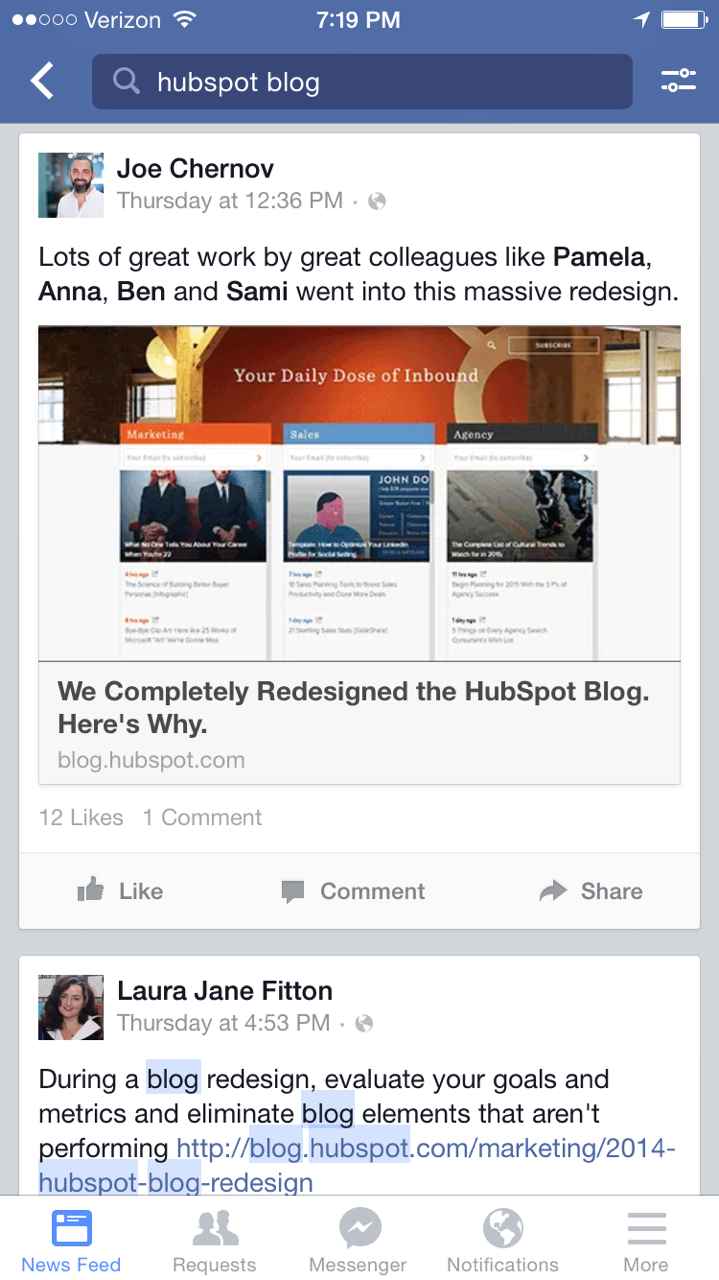Viewport: 719px width, 1280px height.
Task: Tap the globe privacy icon on Joe's post
Action: (x=377, y=201)
